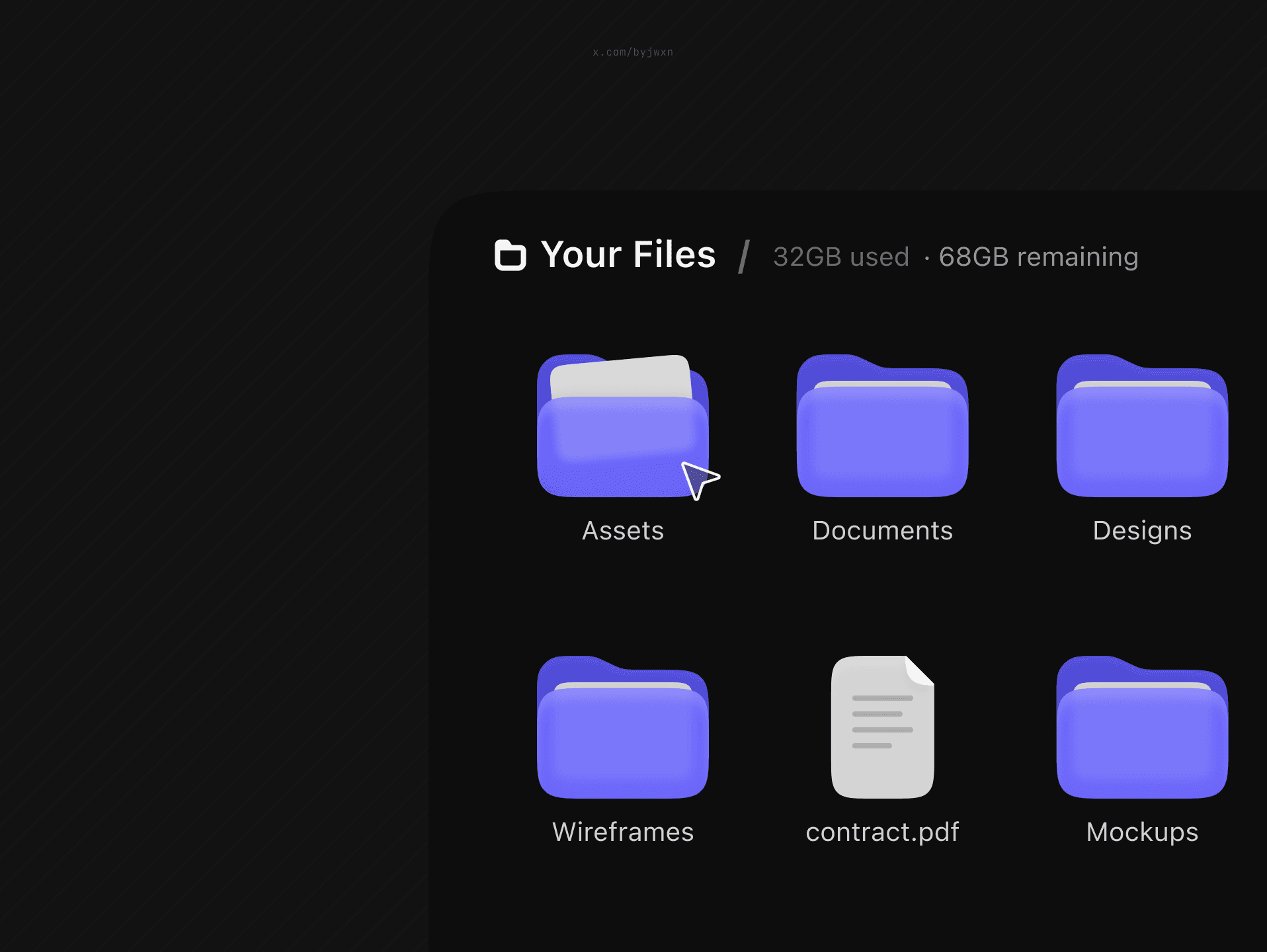Click the Documents folder name
Image resolution: width=1267 pixels, height=952 pixels.
tap(882, 531)
